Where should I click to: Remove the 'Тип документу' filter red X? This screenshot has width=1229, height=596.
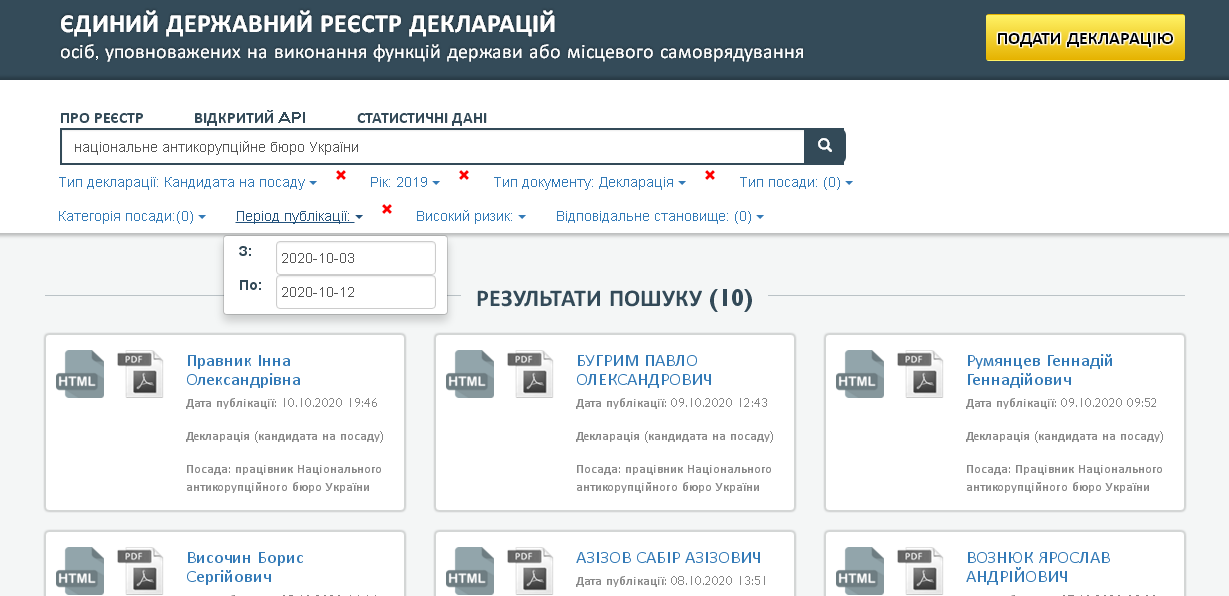tap(710, 175)
